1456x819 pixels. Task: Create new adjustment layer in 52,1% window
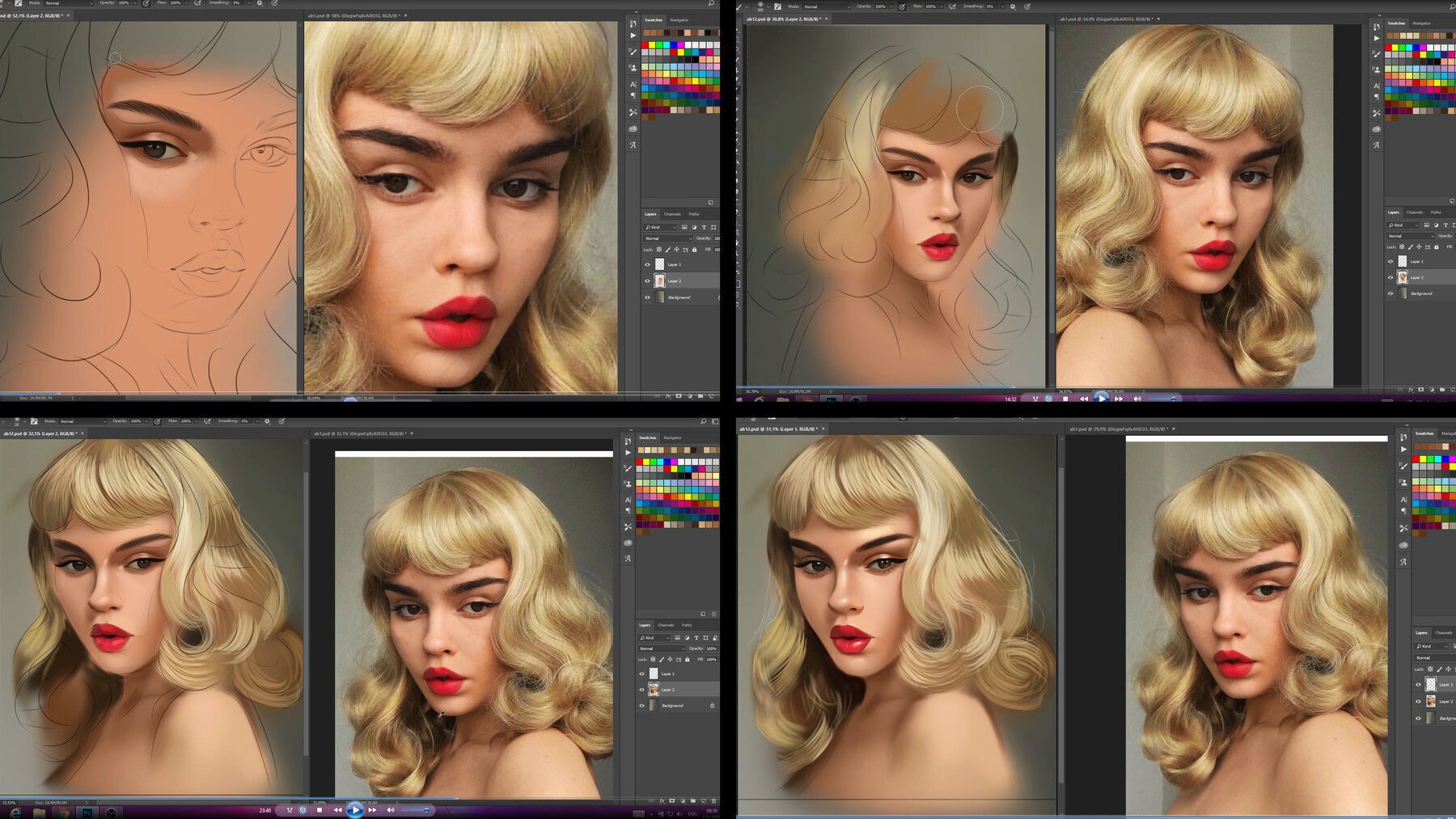coord(689,396)
